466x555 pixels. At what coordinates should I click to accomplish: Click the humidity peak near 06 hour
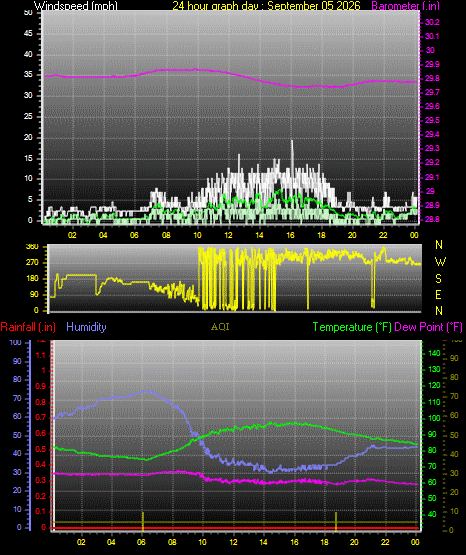point(148,391)
